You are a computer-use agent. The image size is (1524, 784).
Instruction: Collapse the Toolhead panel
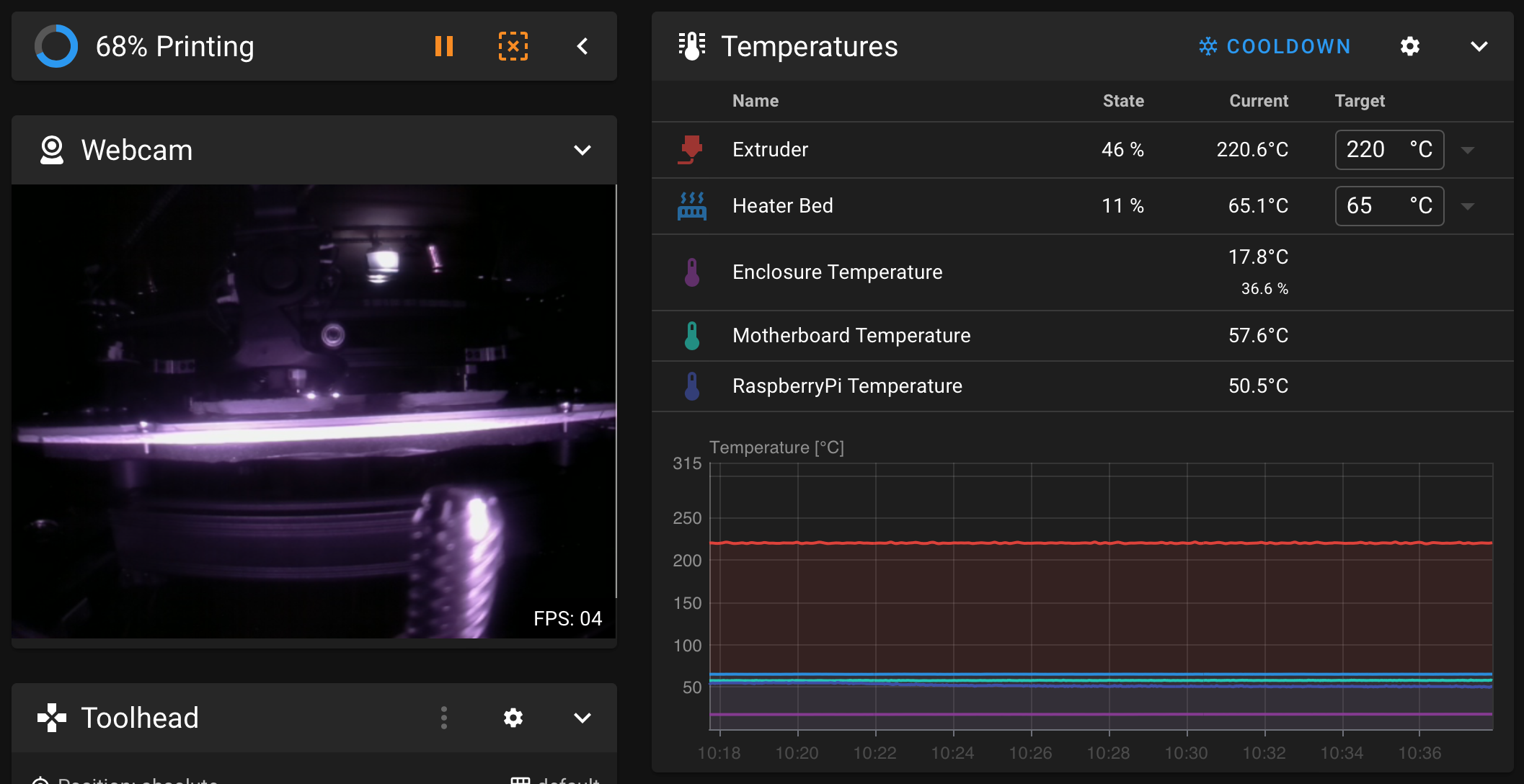pos(582,718)
